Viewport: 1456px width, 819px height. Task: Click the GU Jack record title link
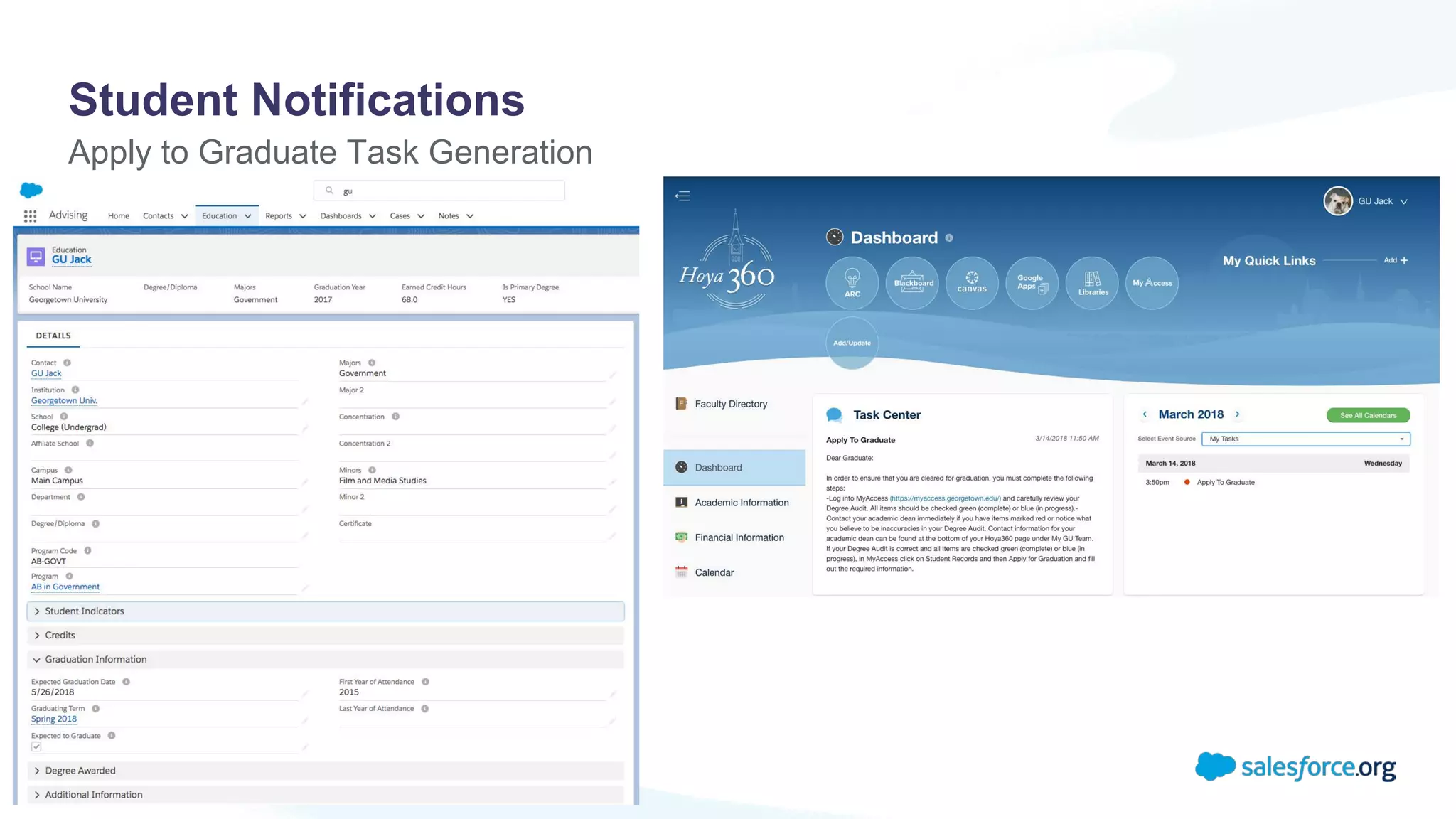(71, 259)
